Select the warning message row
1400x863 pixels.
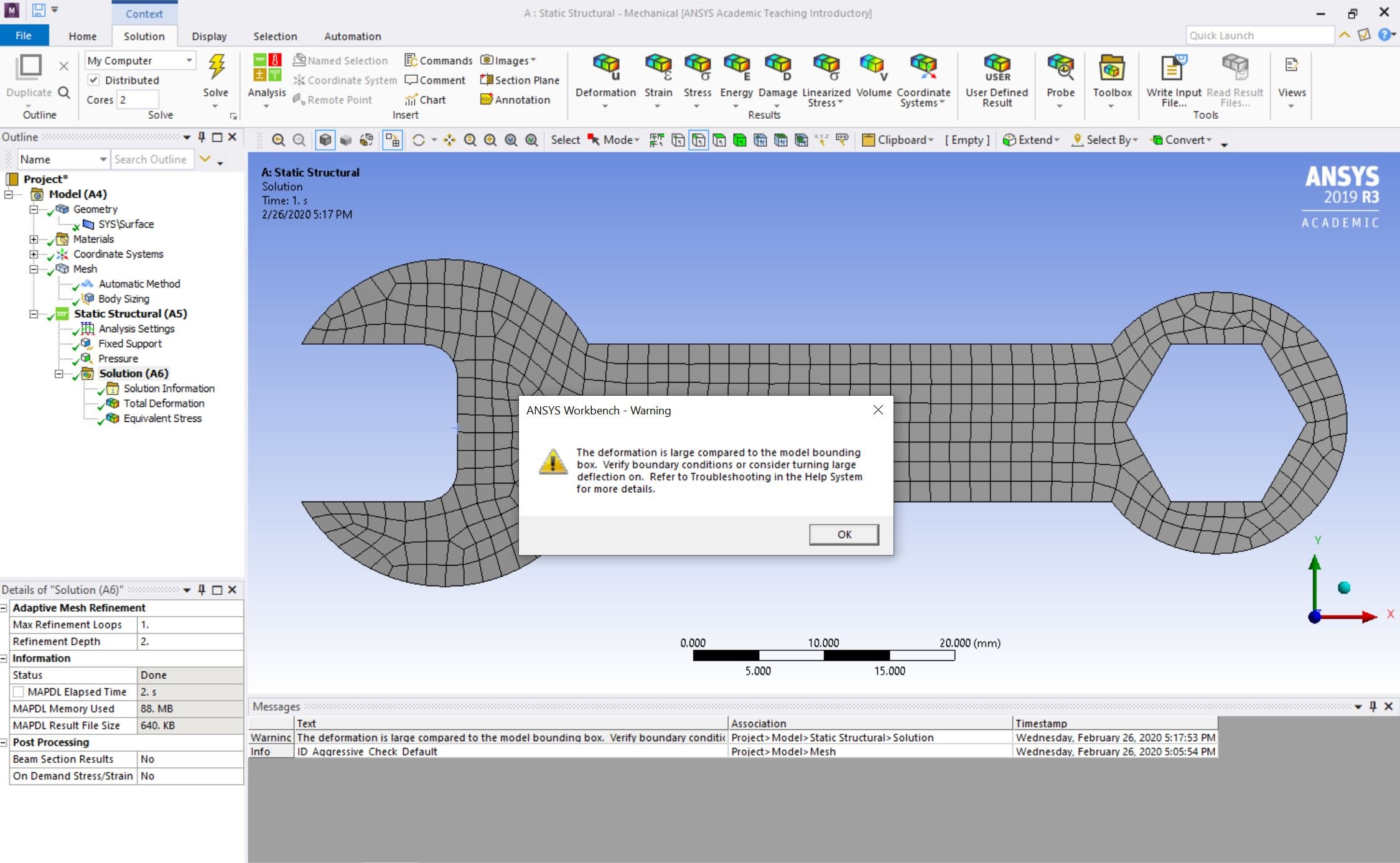[x=733, y=737]
